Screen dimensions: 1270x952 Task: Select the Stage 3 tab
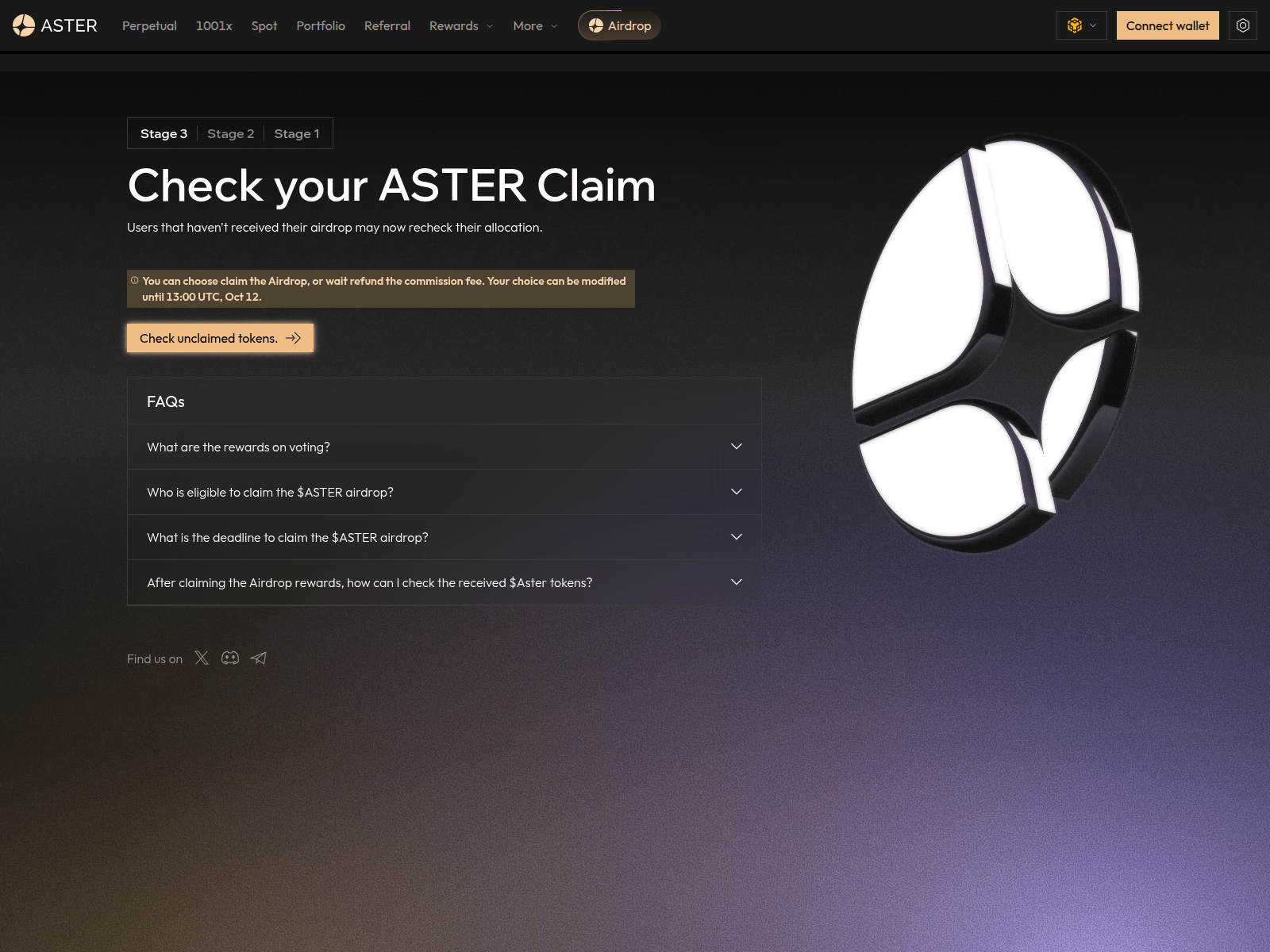tap(164, 133)
